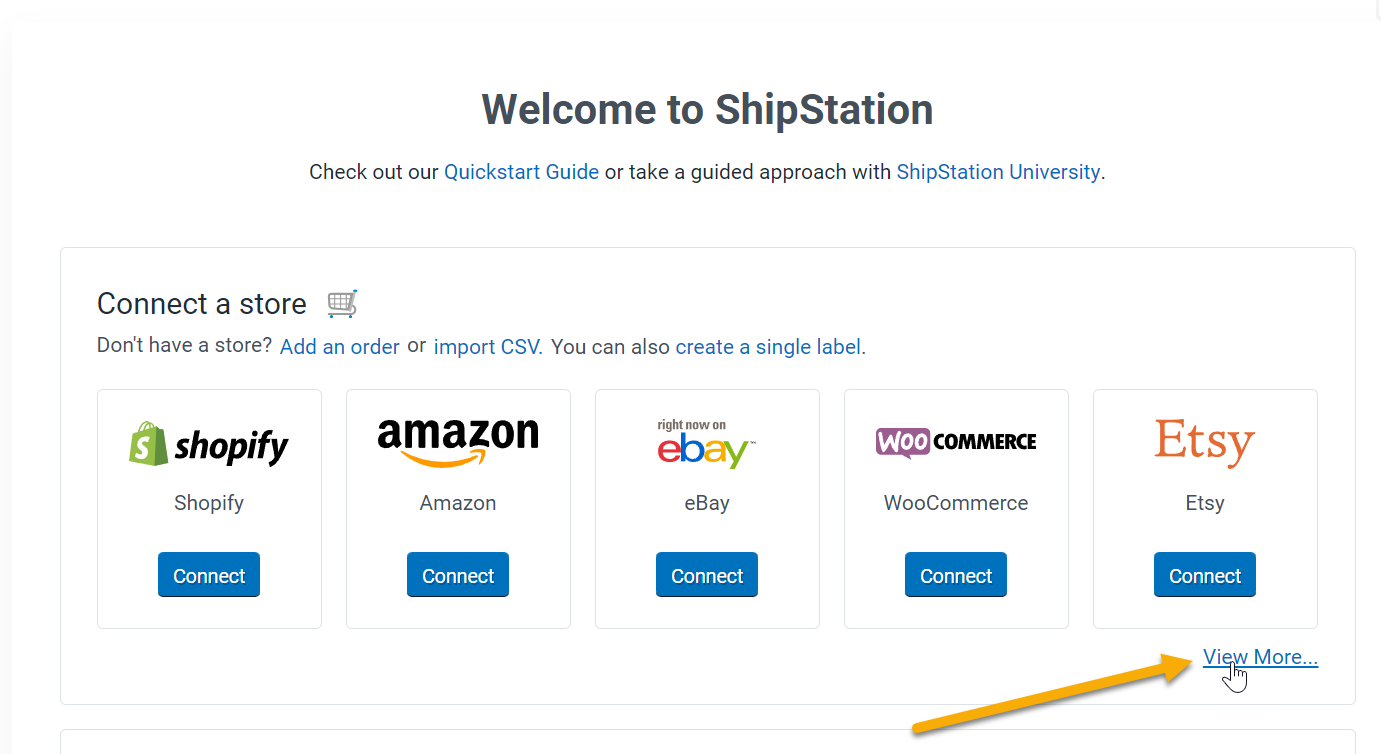Image resolution: width=1381 pixels, height=754 pixels.
Task: Click the Amazon logo icon
Action: coord(458,441)
